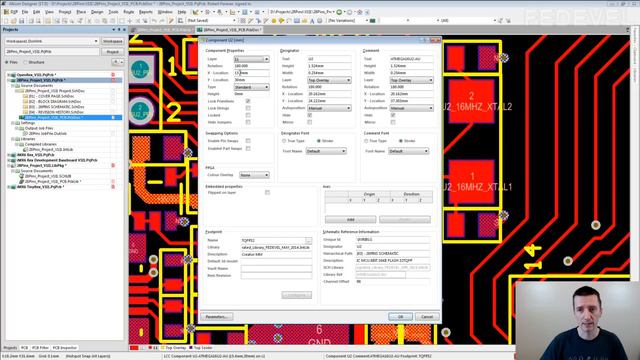
Task: Select [03] 28PINS SCHEMATIC.SchDoc in tree
Action: point(56,107)
